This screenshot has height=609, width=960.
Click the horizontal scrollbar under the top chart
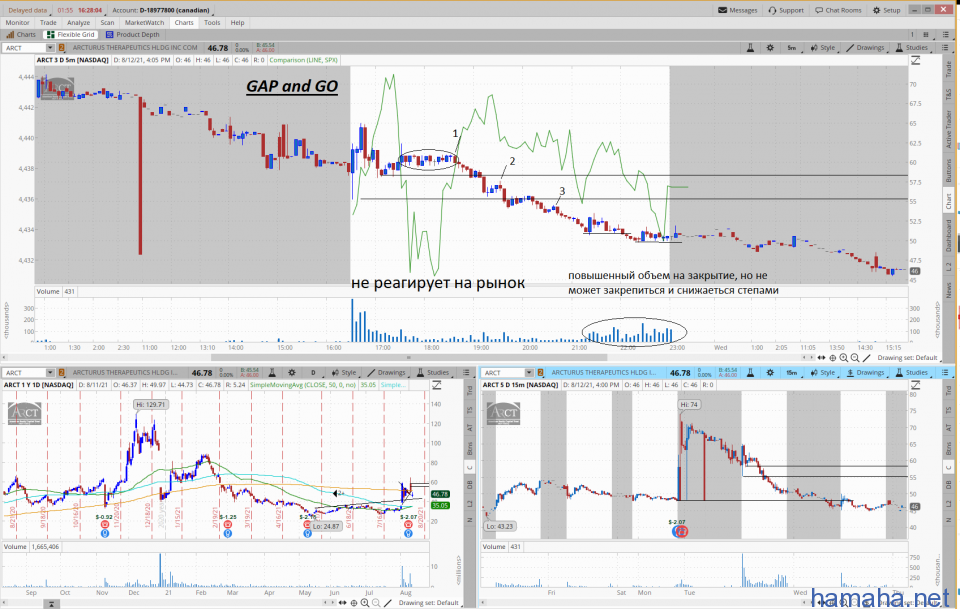pyautogui.click(x=409, y=357)
